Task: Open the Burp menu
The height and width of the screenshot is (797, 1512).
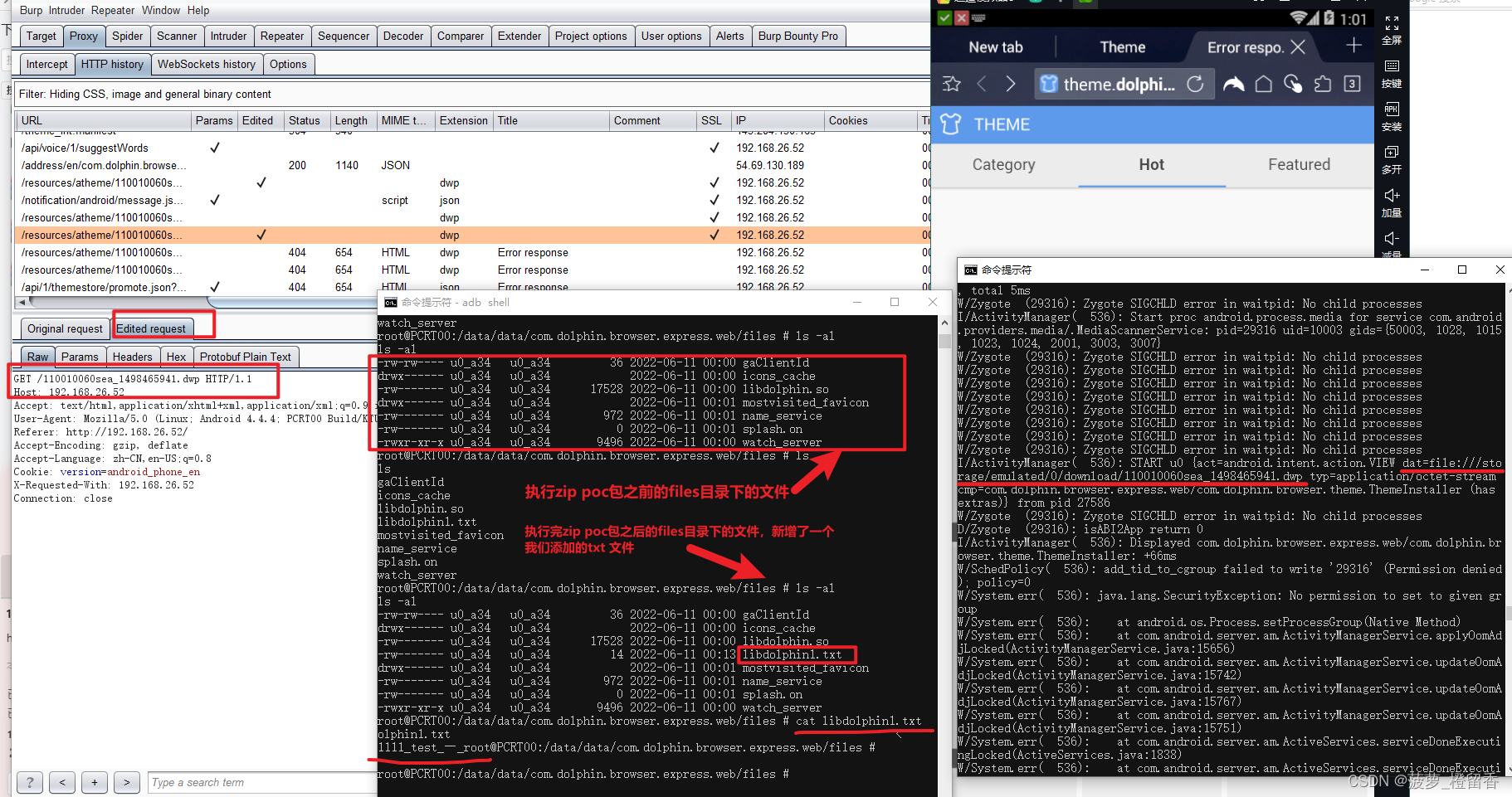Action: [31, 10]
